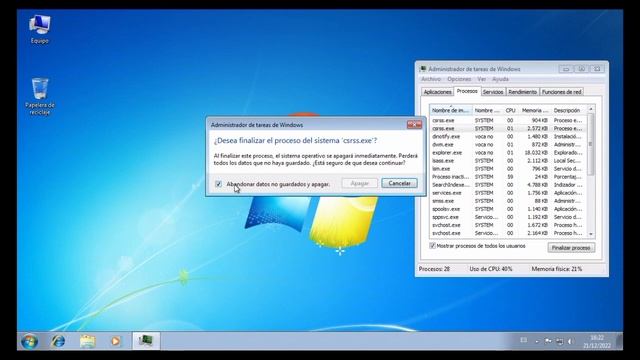Launch Windows Media Player from taskbar

pyautogui.click(x=116, y=341)
